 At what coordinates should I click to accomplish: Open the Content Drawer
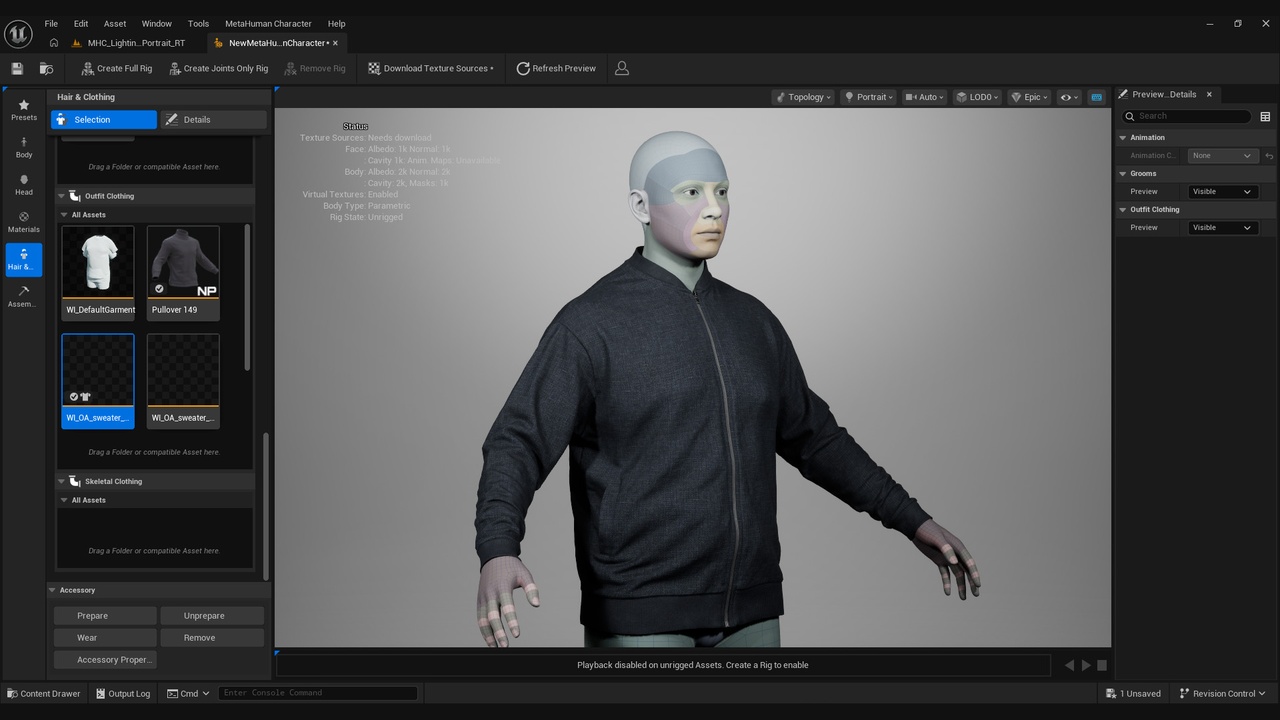pos(44,693)
